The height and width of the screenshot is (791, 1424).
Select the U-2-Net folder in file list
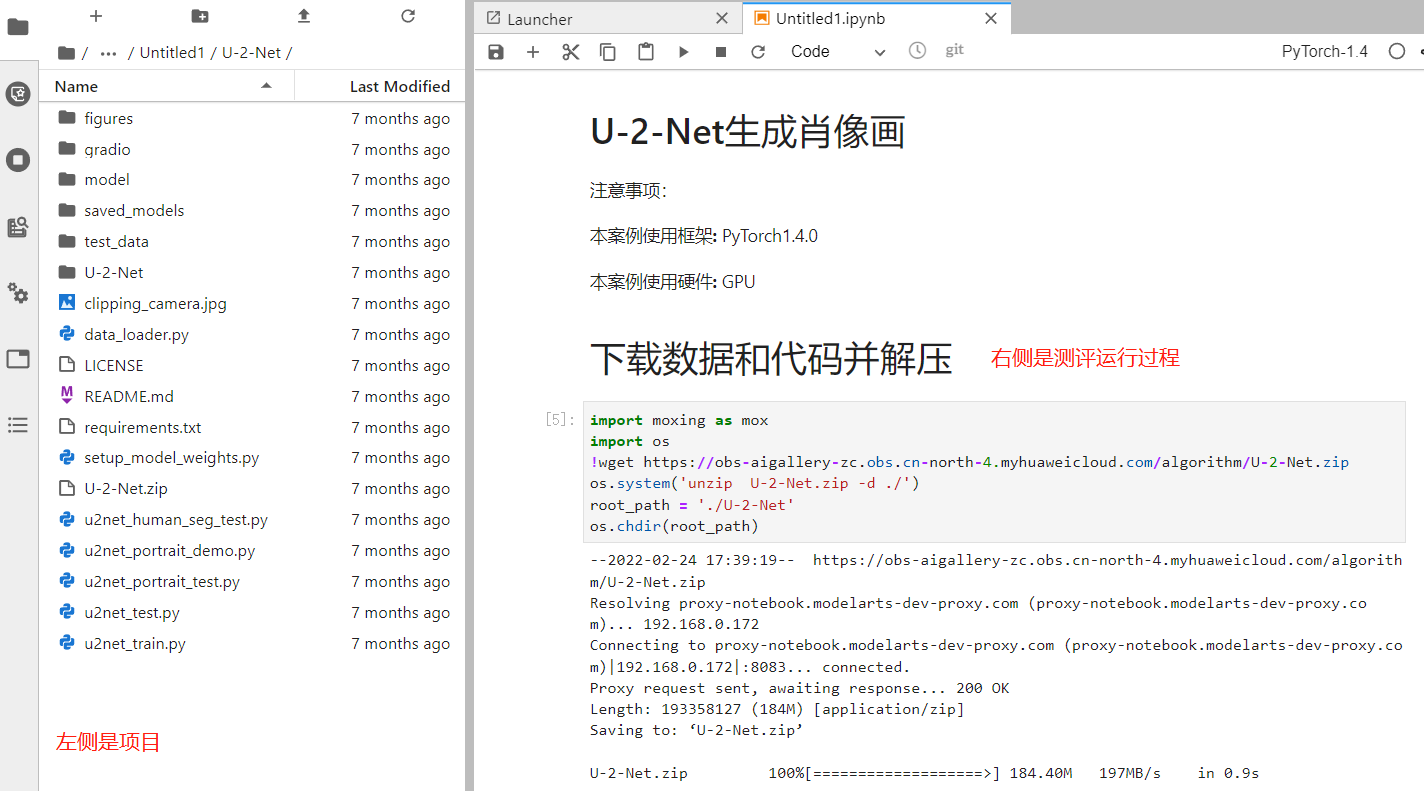[254, 273]
